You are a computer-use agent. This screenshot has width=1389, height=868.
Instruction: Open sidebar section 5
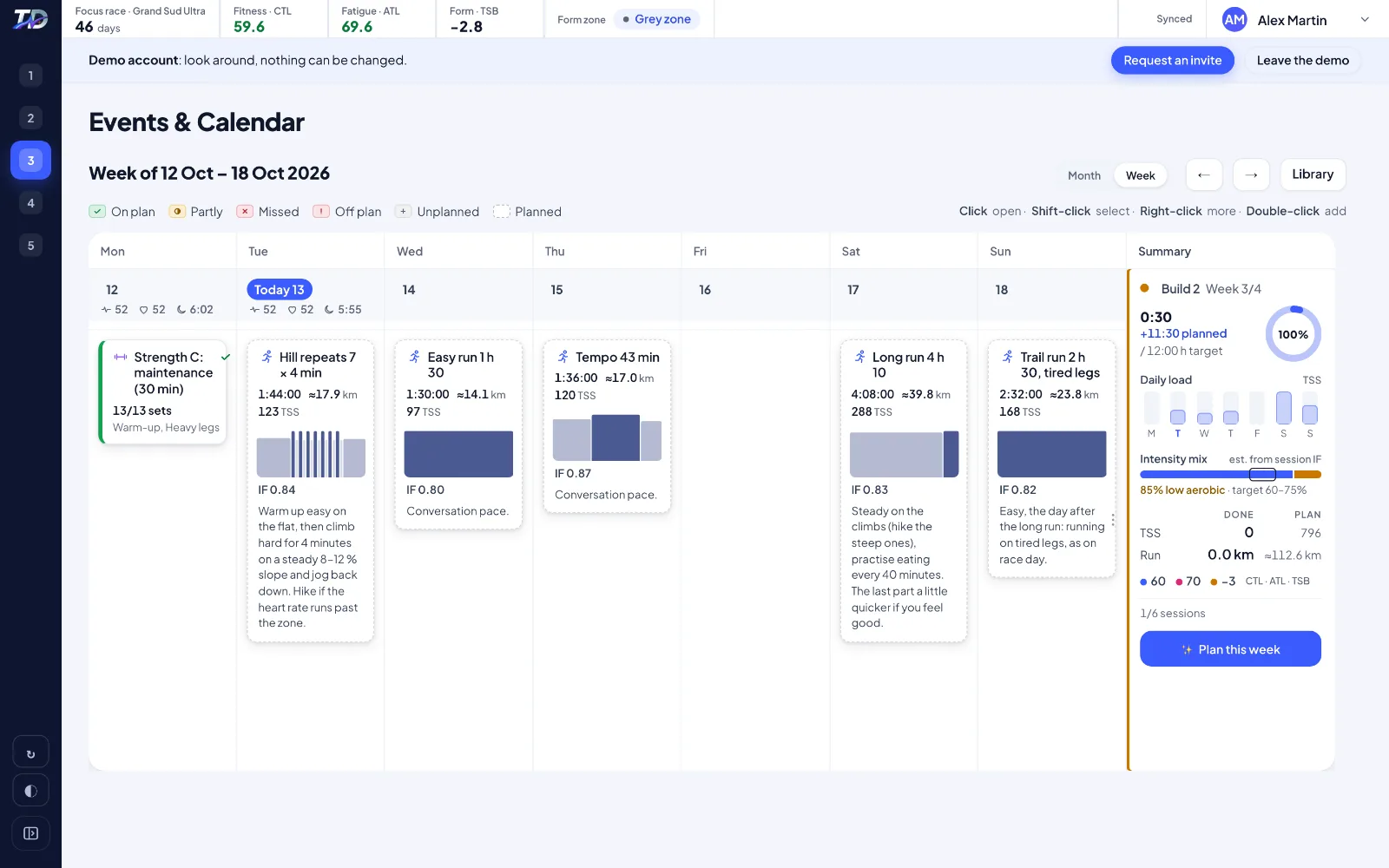click(30, 246)
